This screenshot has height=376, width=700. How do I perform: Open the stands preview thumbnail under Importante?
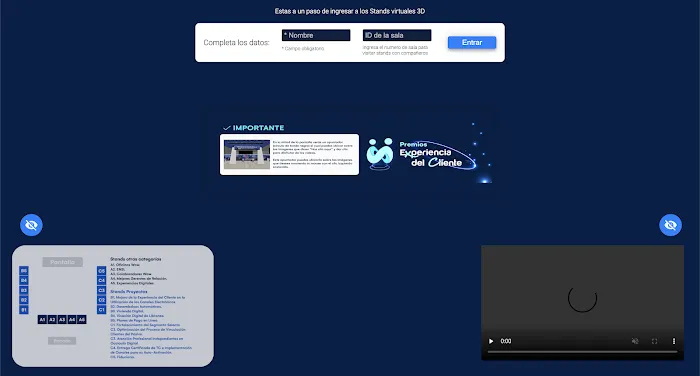(247, 155)
